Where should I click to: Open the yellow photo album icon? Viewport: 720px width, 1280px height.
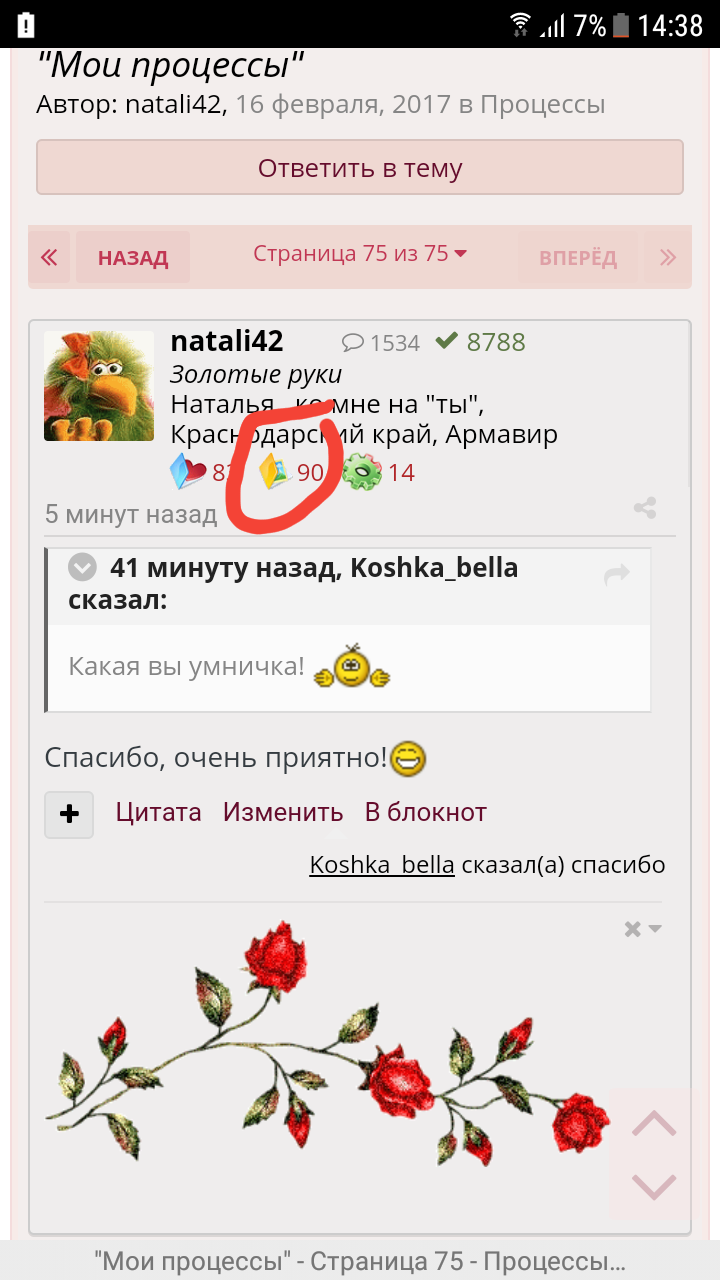click(274, 471)
